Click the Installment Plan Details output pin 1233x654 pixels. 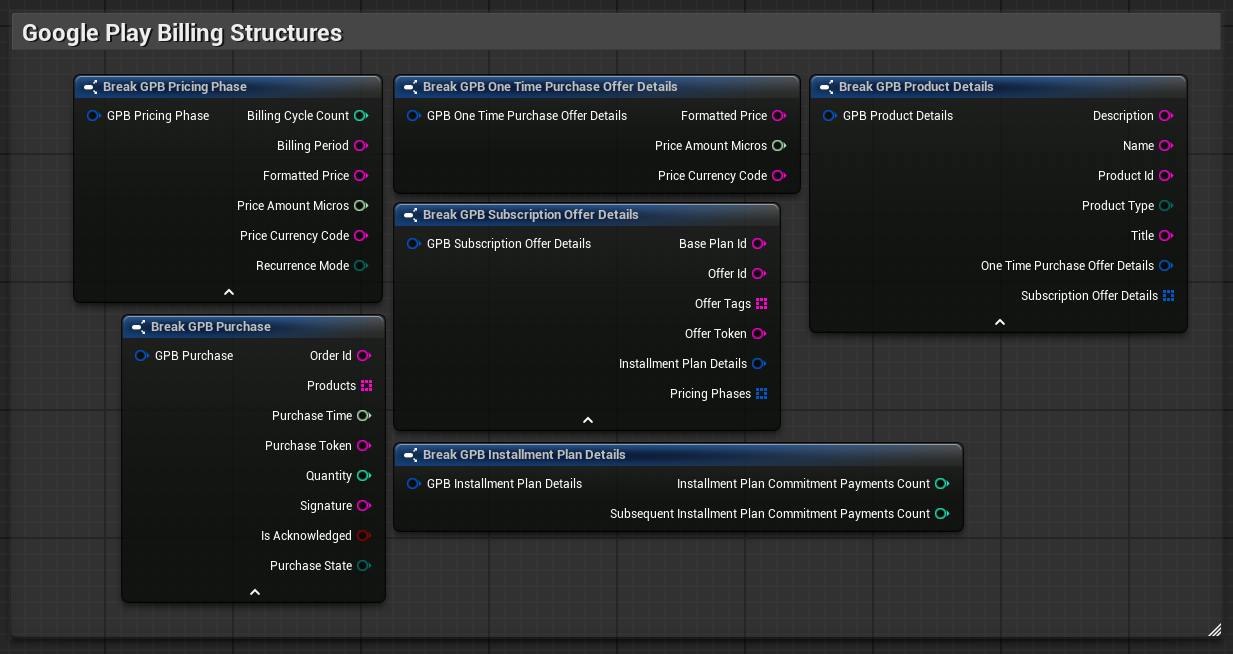759,364
